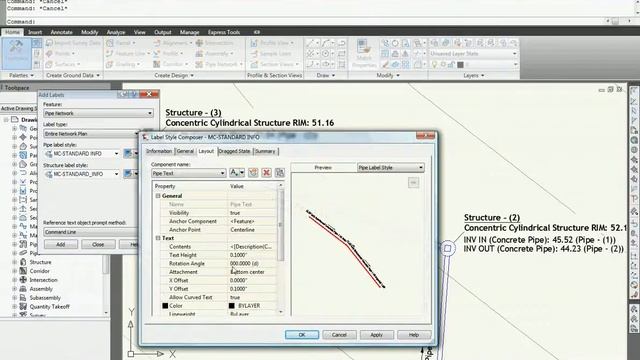Open Annotate ribbon tab
The height and width of the screenshot is (360, 640).
pyautogui.click(x=61, y=32)
